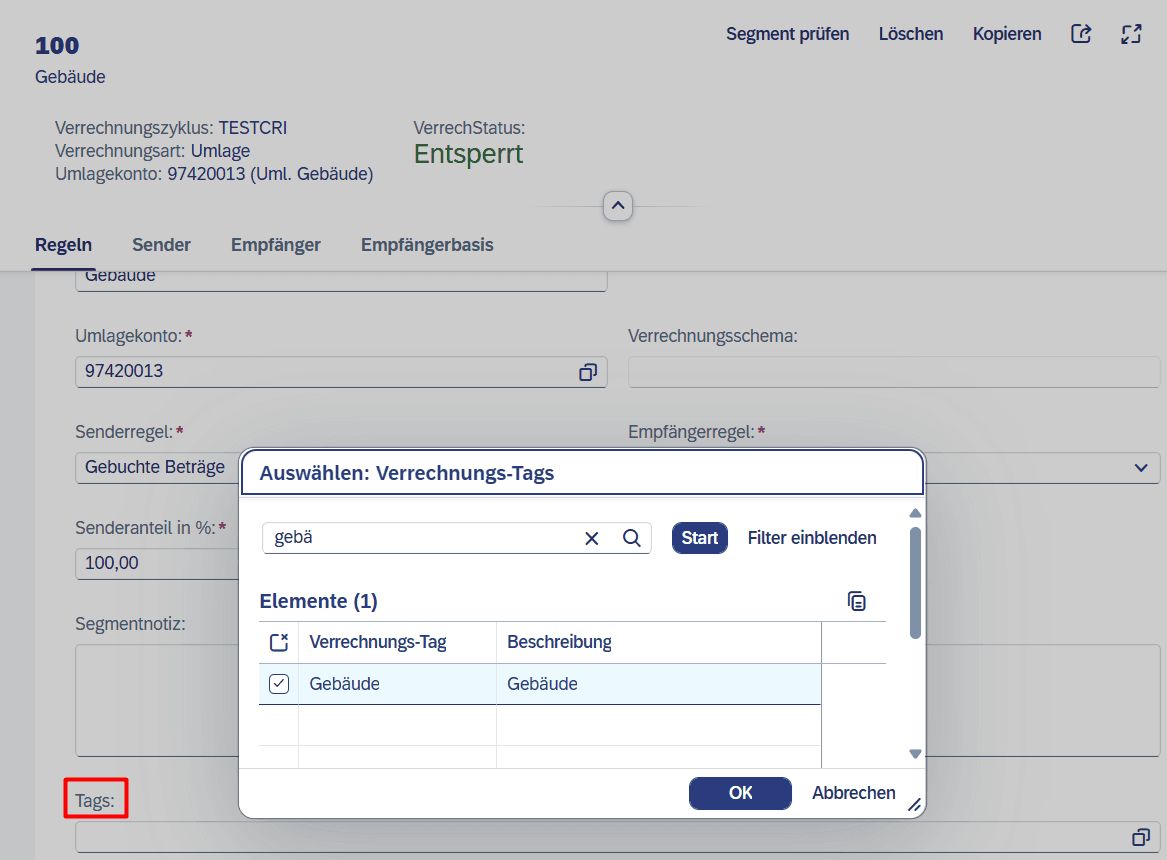
Task: Open value help for Umlagekonto field
Action: coord(588,372)
